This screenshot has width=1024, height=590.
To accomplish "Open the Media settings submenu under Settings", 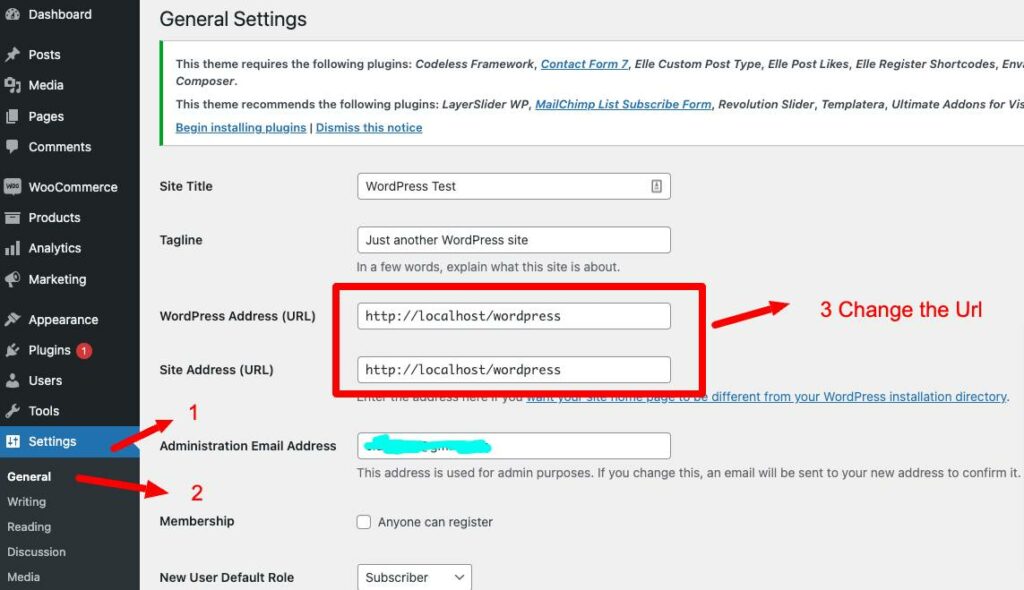I will click(24, 577).
